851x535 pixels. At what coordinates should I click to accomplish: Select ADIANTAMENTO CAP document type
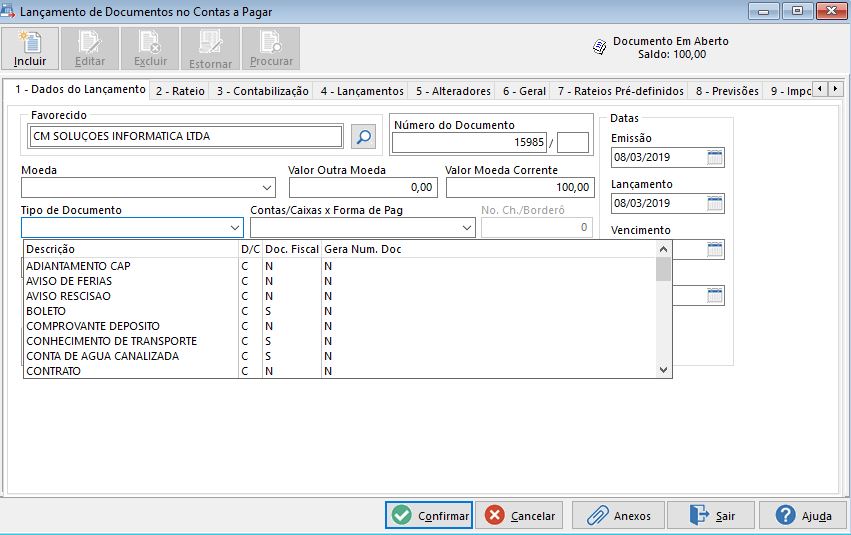click(340, 266)
